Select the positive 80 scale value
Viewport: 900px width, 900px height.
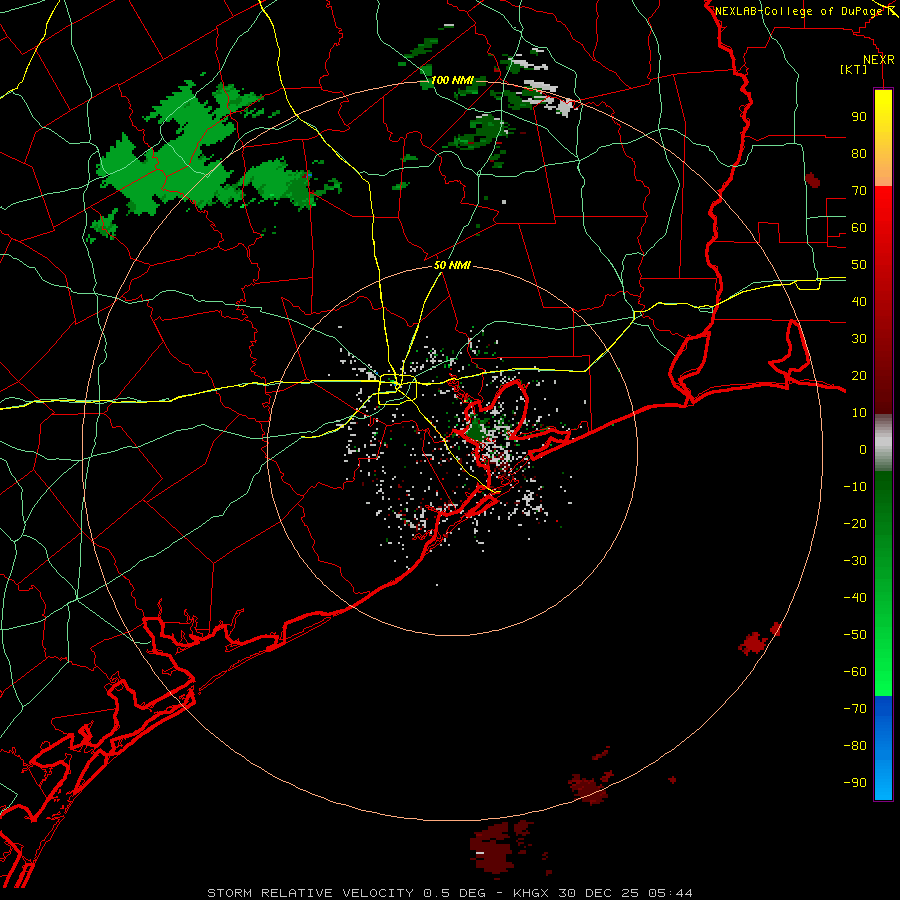click(859, 153)
